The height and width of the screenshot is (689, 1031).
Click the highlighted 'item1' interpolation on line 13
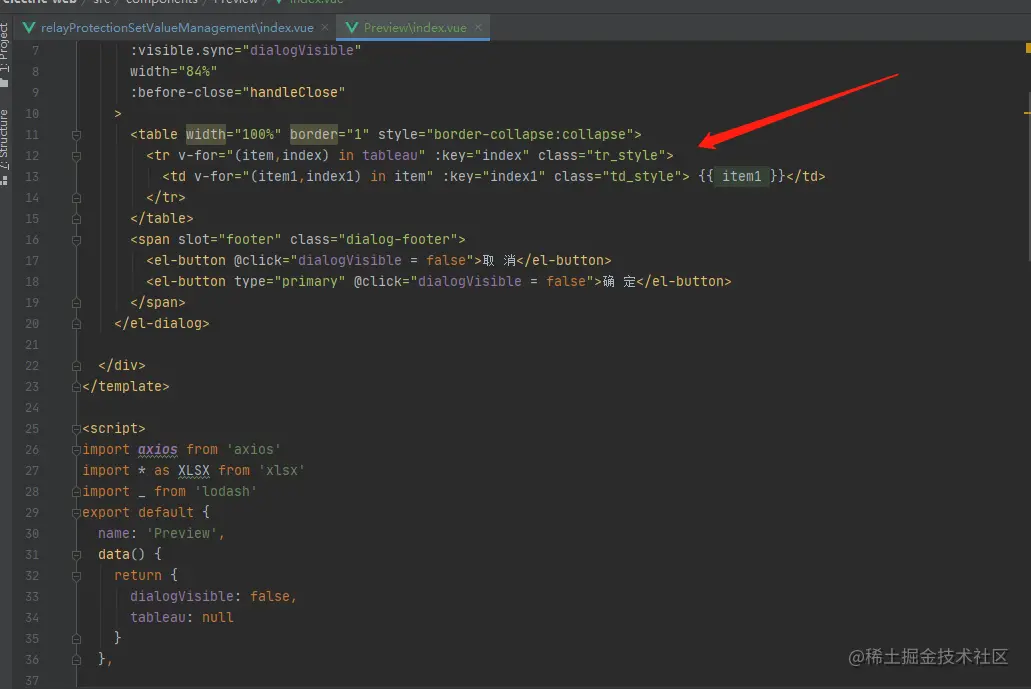coord(742,176)
